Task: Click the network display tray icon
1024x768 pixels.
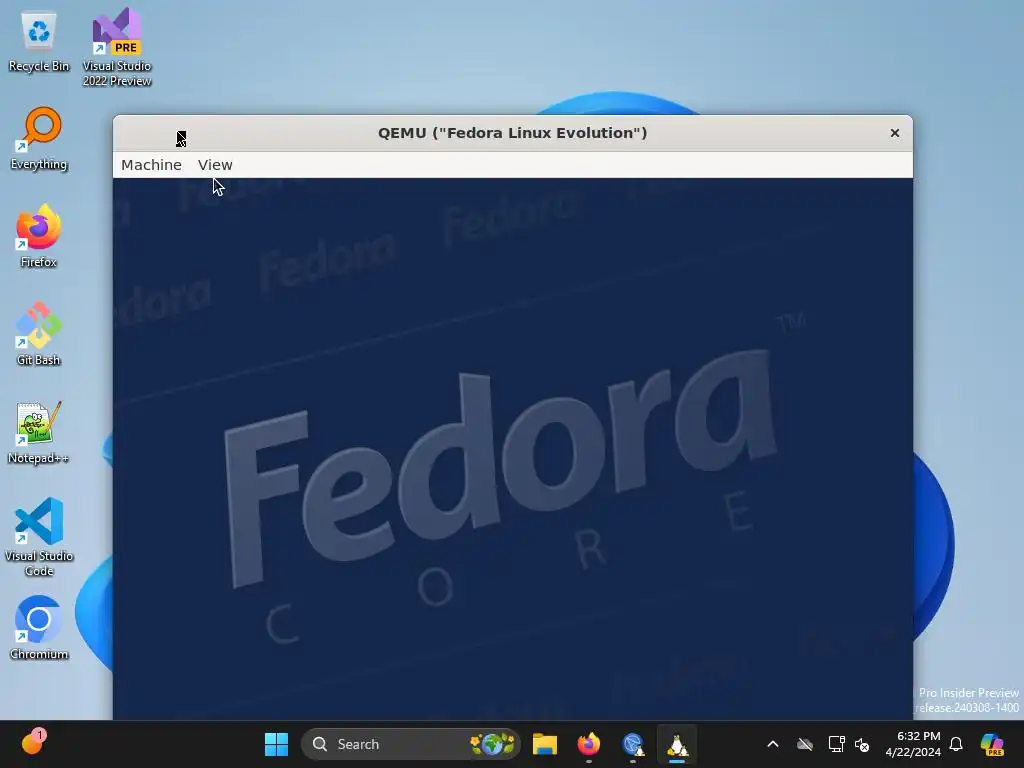Action: (836, 744)
